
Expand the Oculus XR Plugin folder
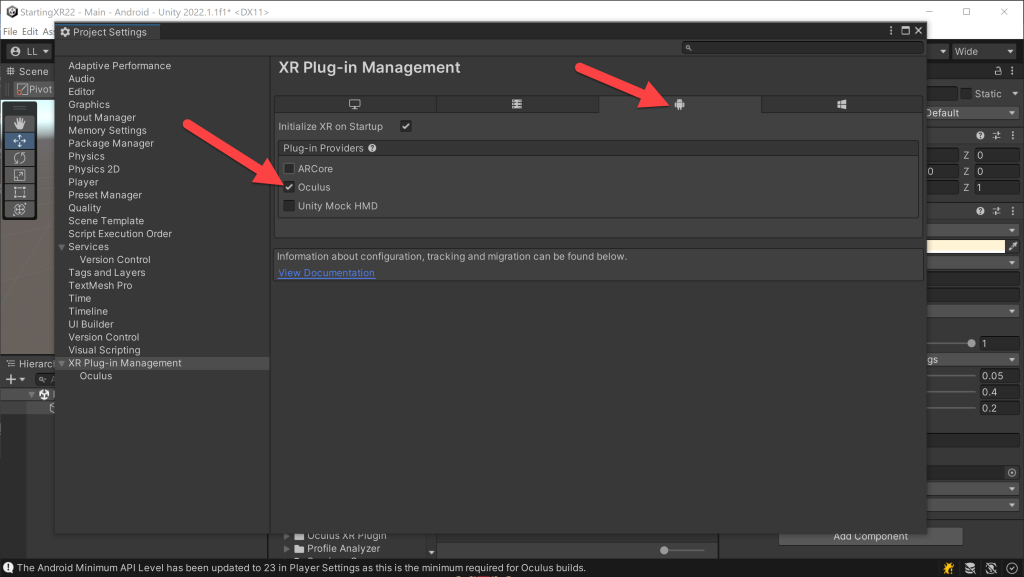[x=287, y=537]
